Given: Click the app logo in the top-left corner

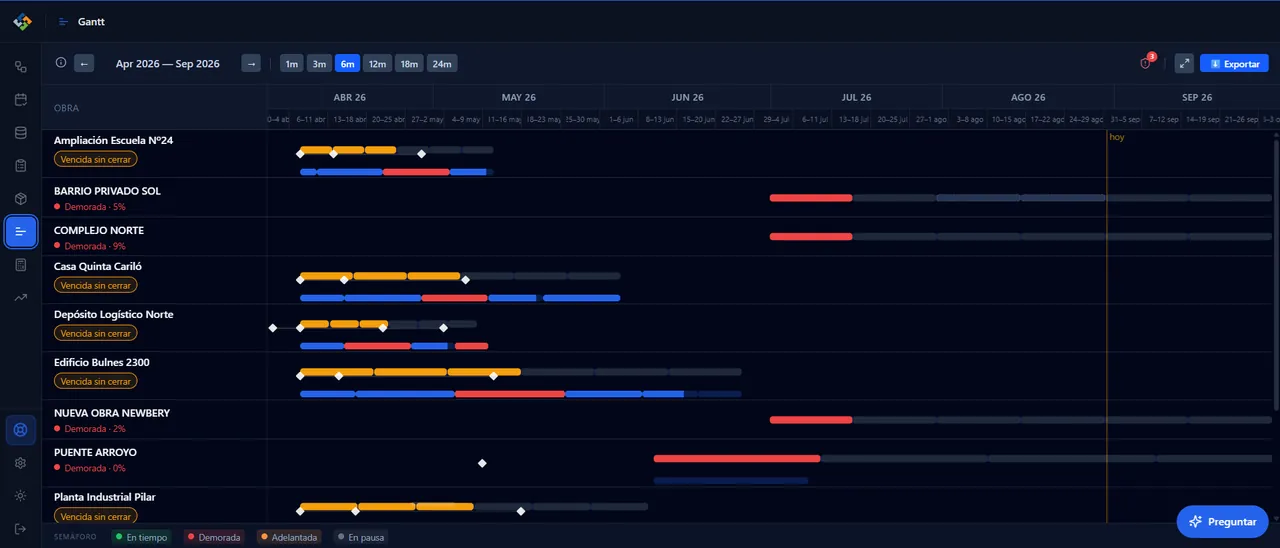Looking at the screenshot, I should [x=22, y=21].
